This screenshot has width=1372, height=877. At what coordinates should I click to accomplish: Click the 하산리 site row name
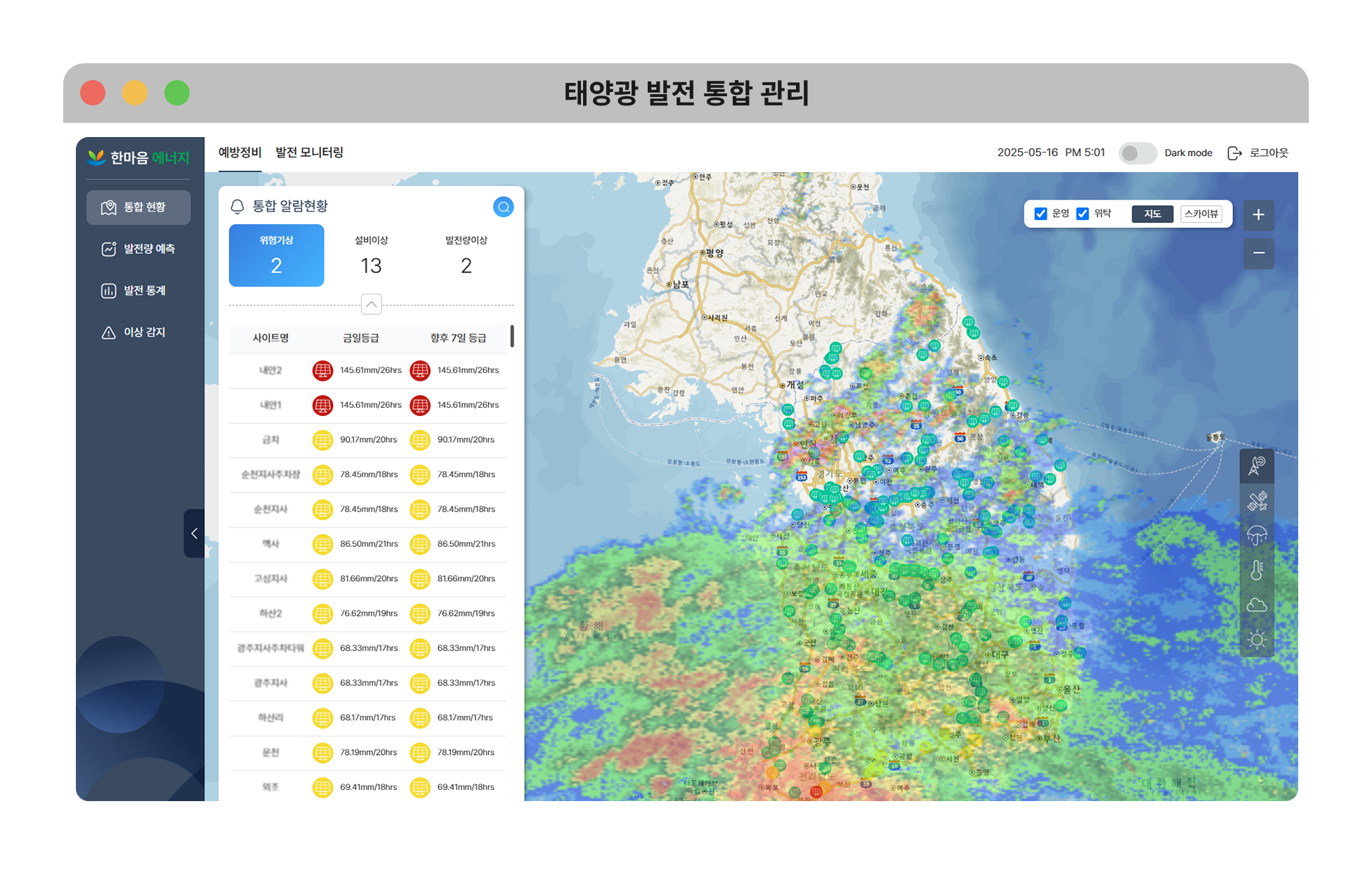[270, 717]
